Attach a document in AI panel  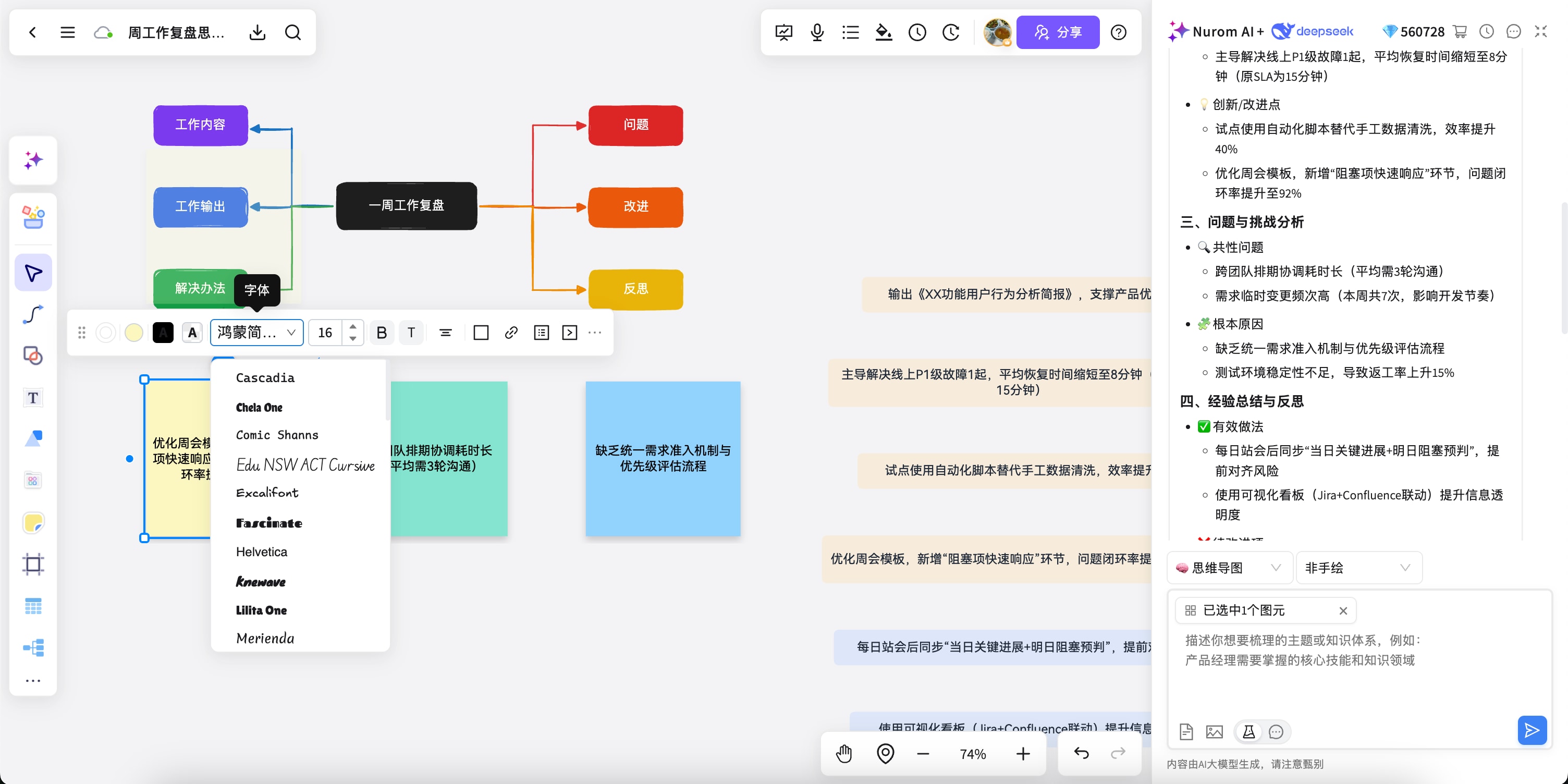(1186, 732)
